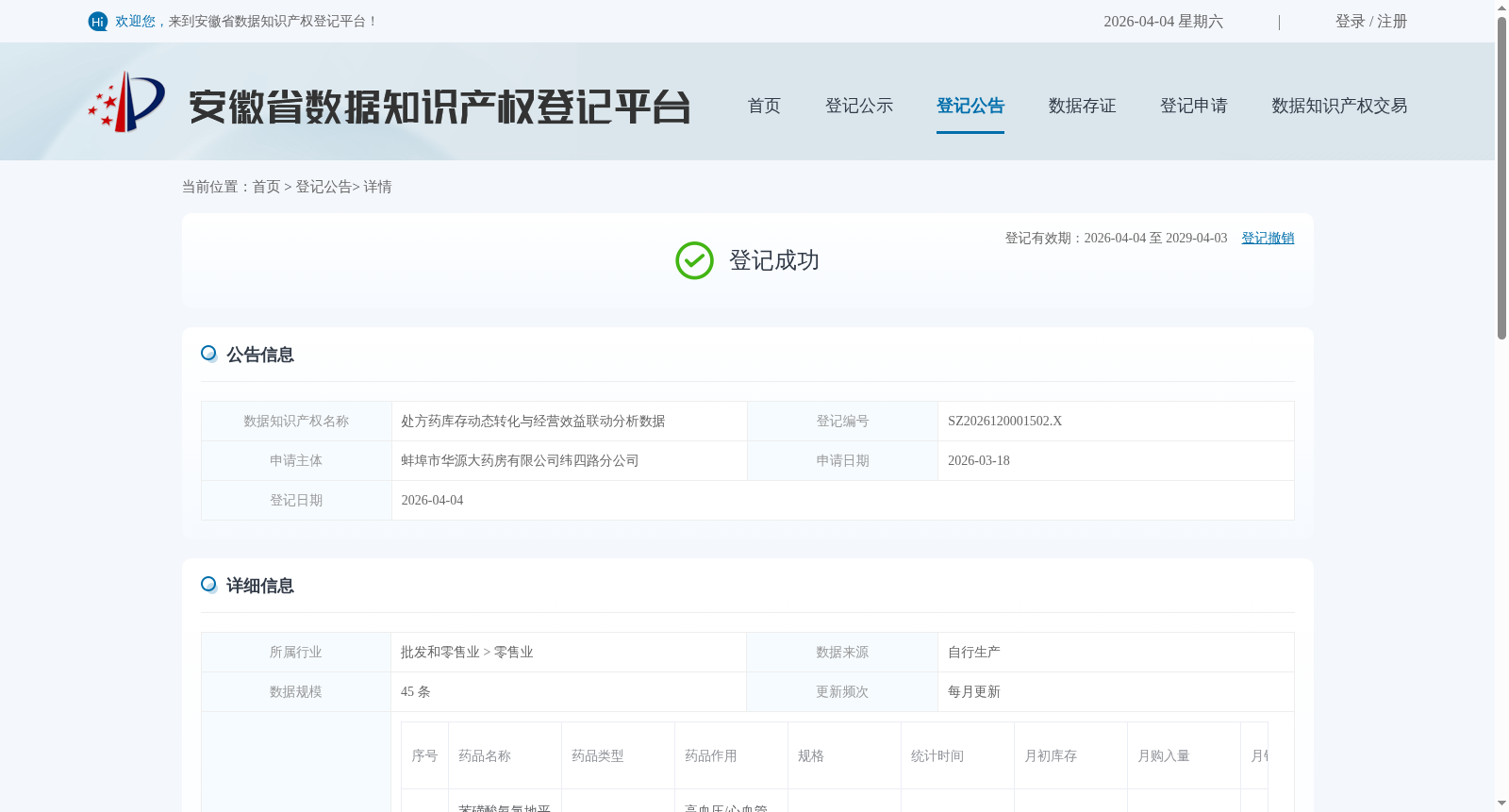
Task: Click the page vertical scrollbar thumb
Action: [x=1501, y=177]
